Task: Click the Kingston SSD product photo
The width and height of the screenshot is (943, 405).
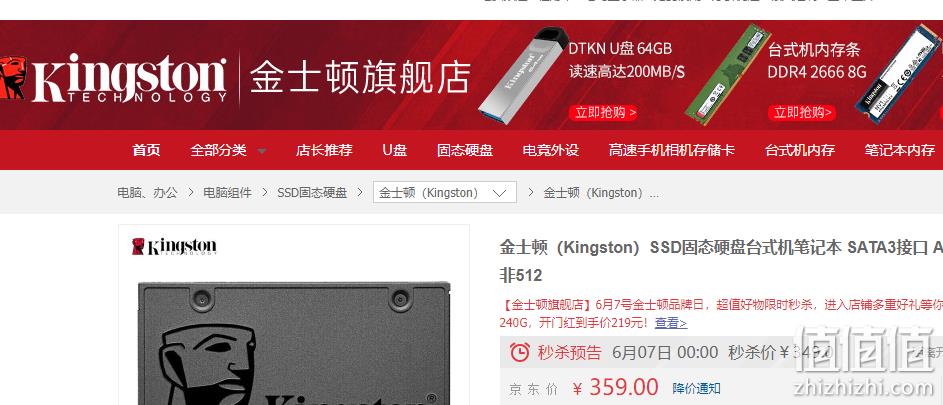Action: click(x=294, y=343)
